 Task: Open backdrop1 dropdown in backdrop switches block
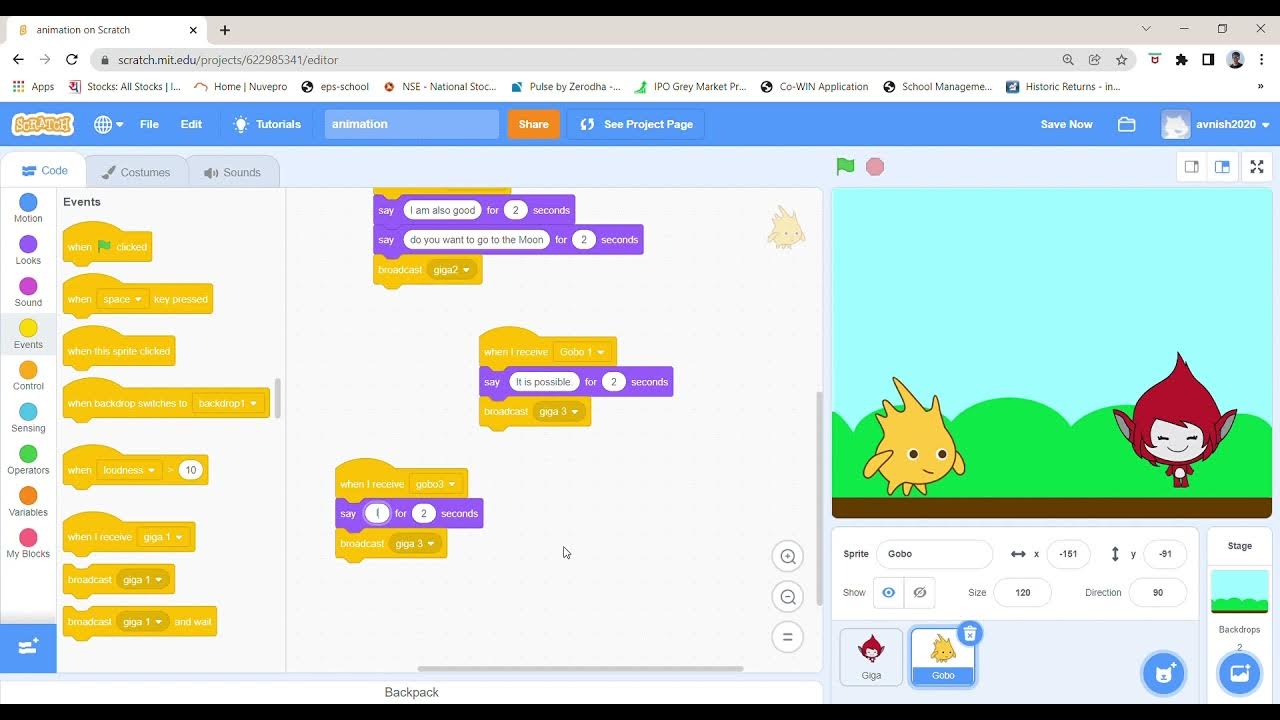point(228,403)
